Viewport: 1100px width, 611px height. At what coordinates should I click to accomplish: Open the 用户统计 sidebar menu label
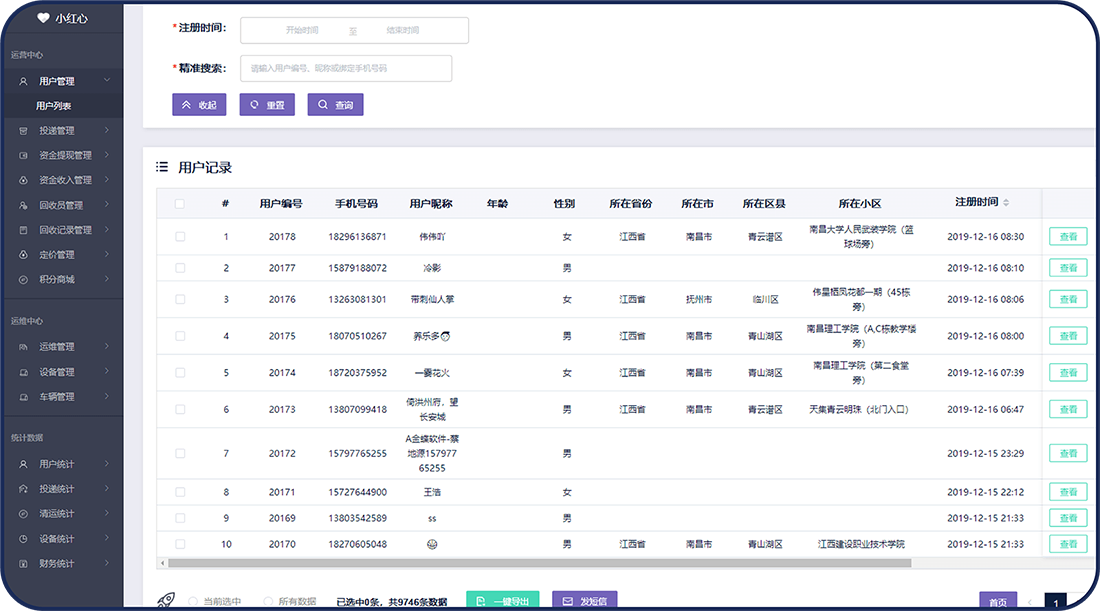(x=57, y=464)
